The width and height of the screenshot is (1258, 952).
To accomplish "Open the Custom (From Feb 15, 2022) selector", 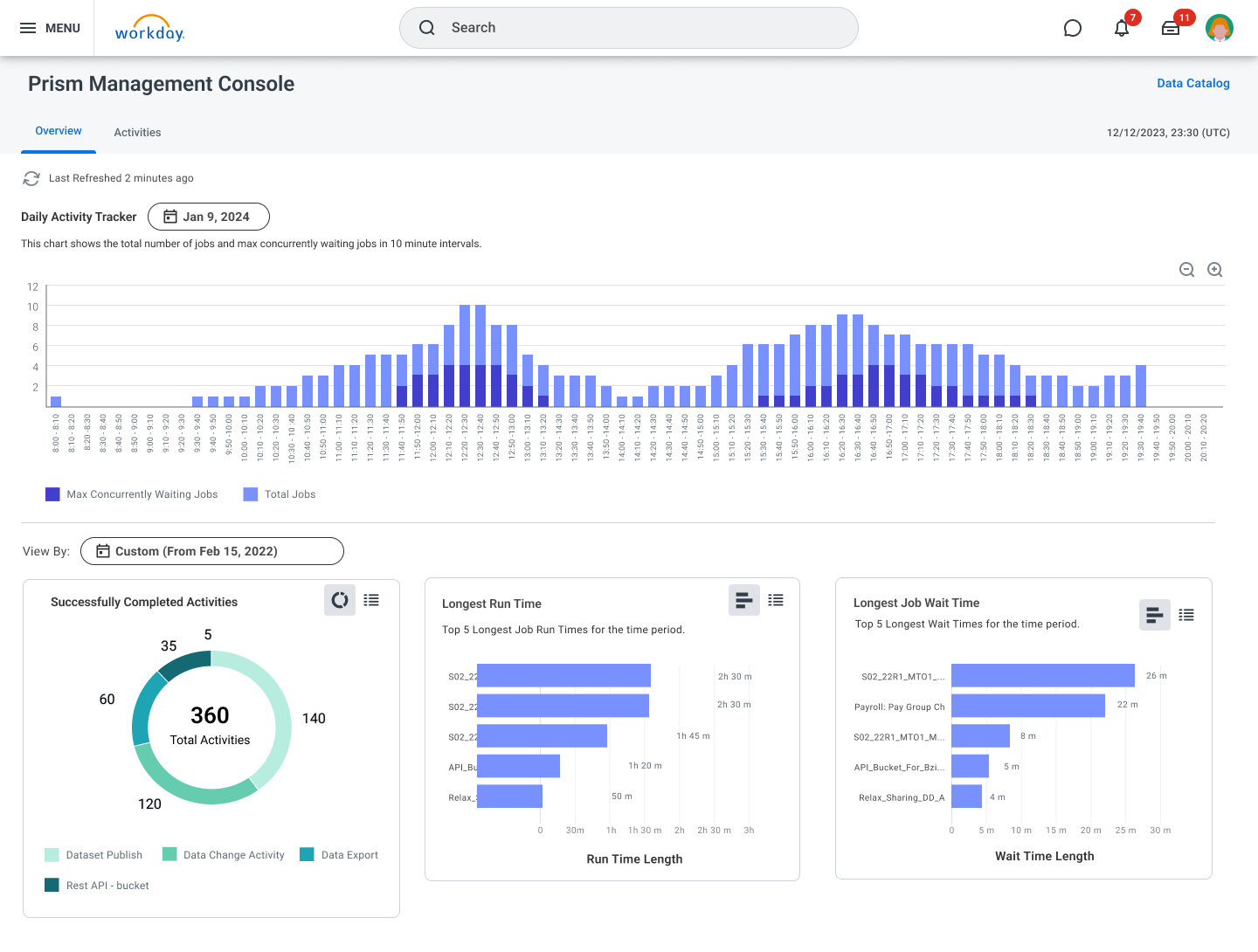I will point(212,551).
